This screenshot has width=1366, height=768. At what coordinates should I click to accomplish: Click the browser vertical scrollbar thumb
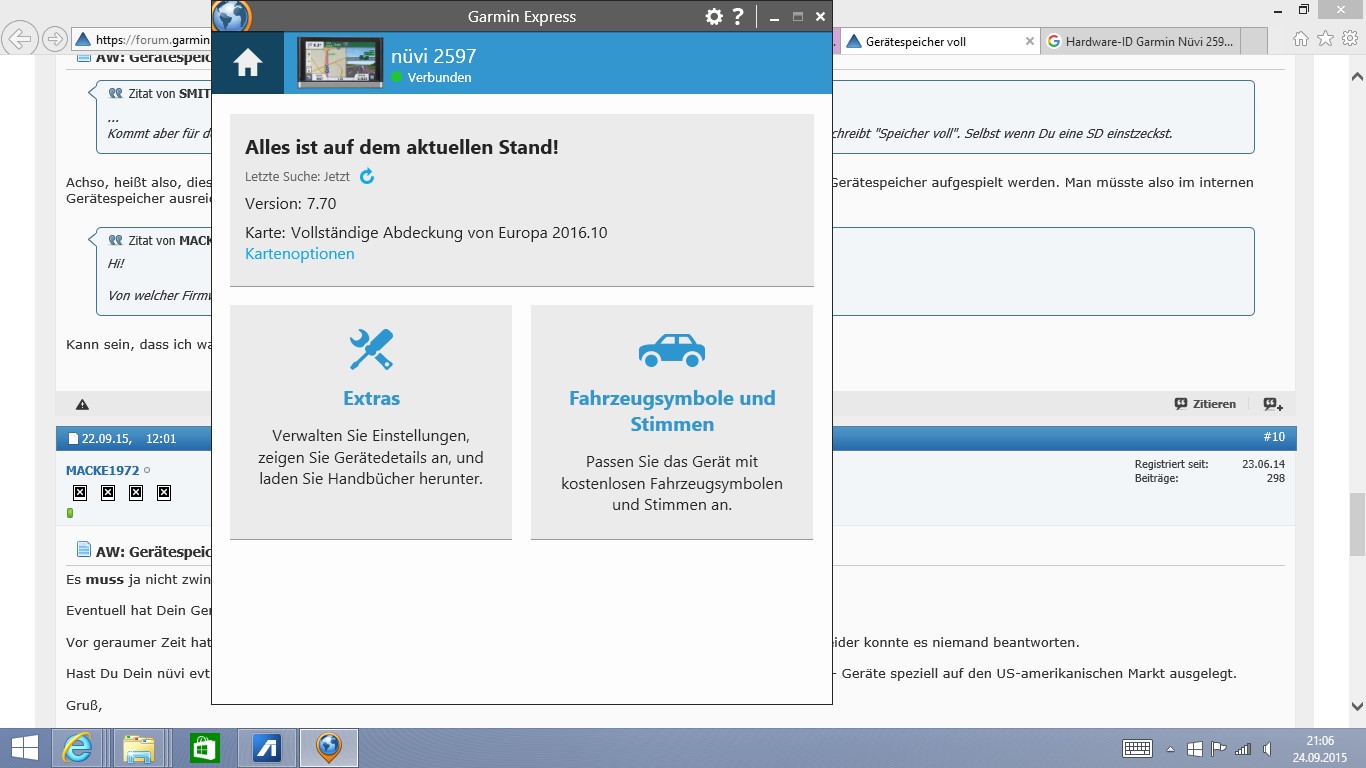pyautogui.click(x=1357, y=524)
